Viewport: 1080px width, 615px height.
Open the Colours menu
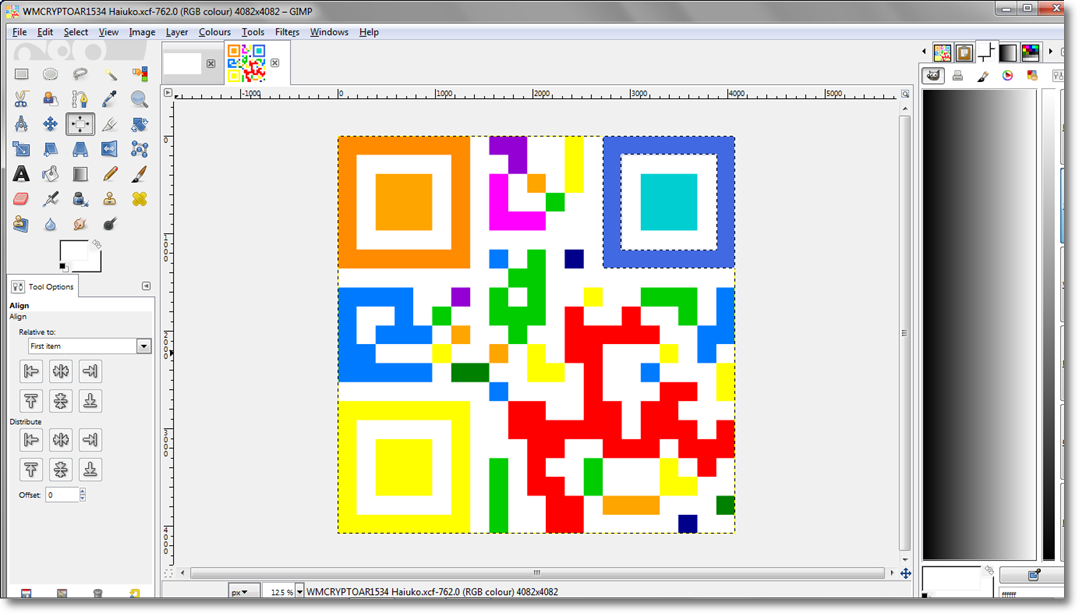214,32
